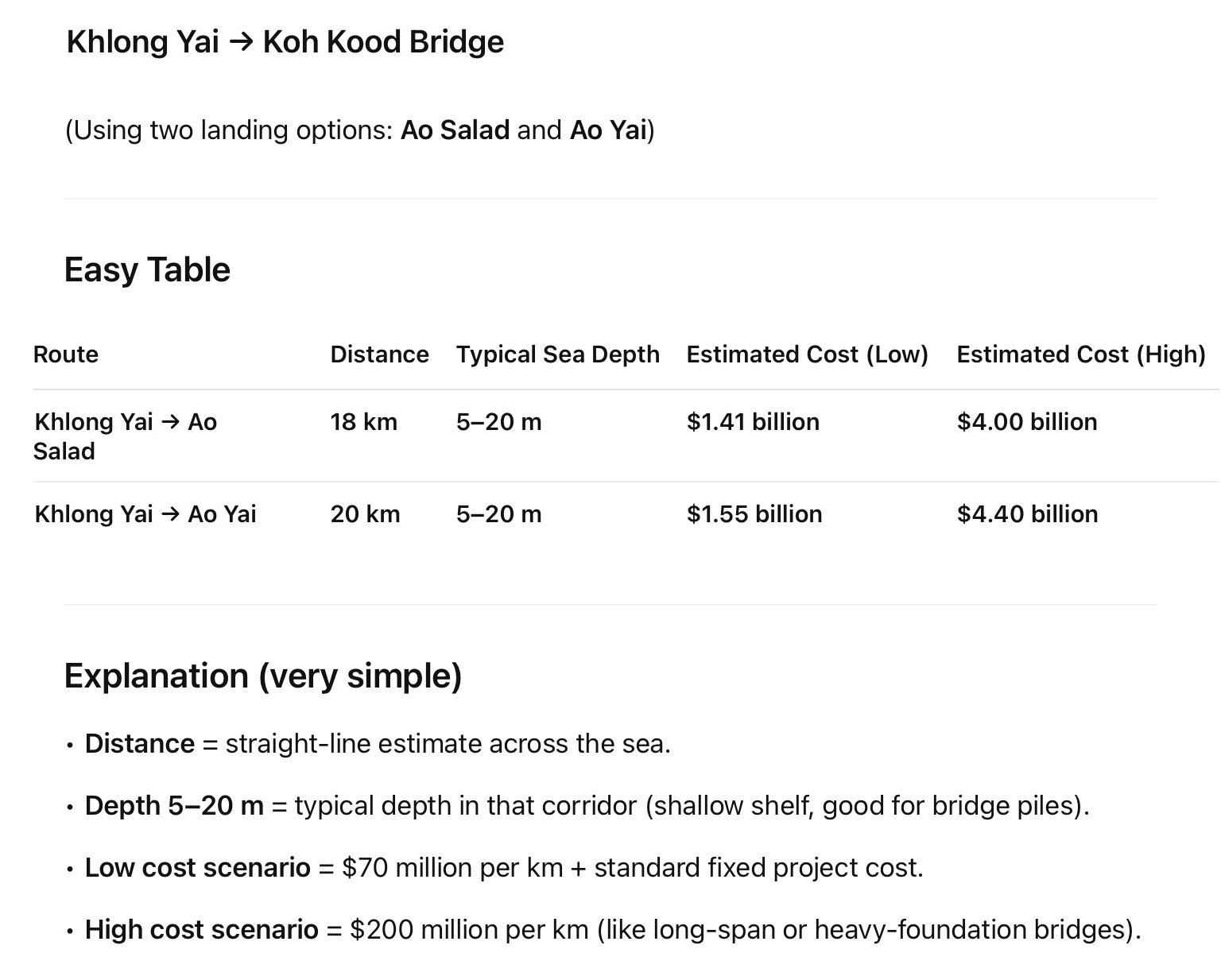Click the bold "High cost scenario" bullet label

pos(201,930)
